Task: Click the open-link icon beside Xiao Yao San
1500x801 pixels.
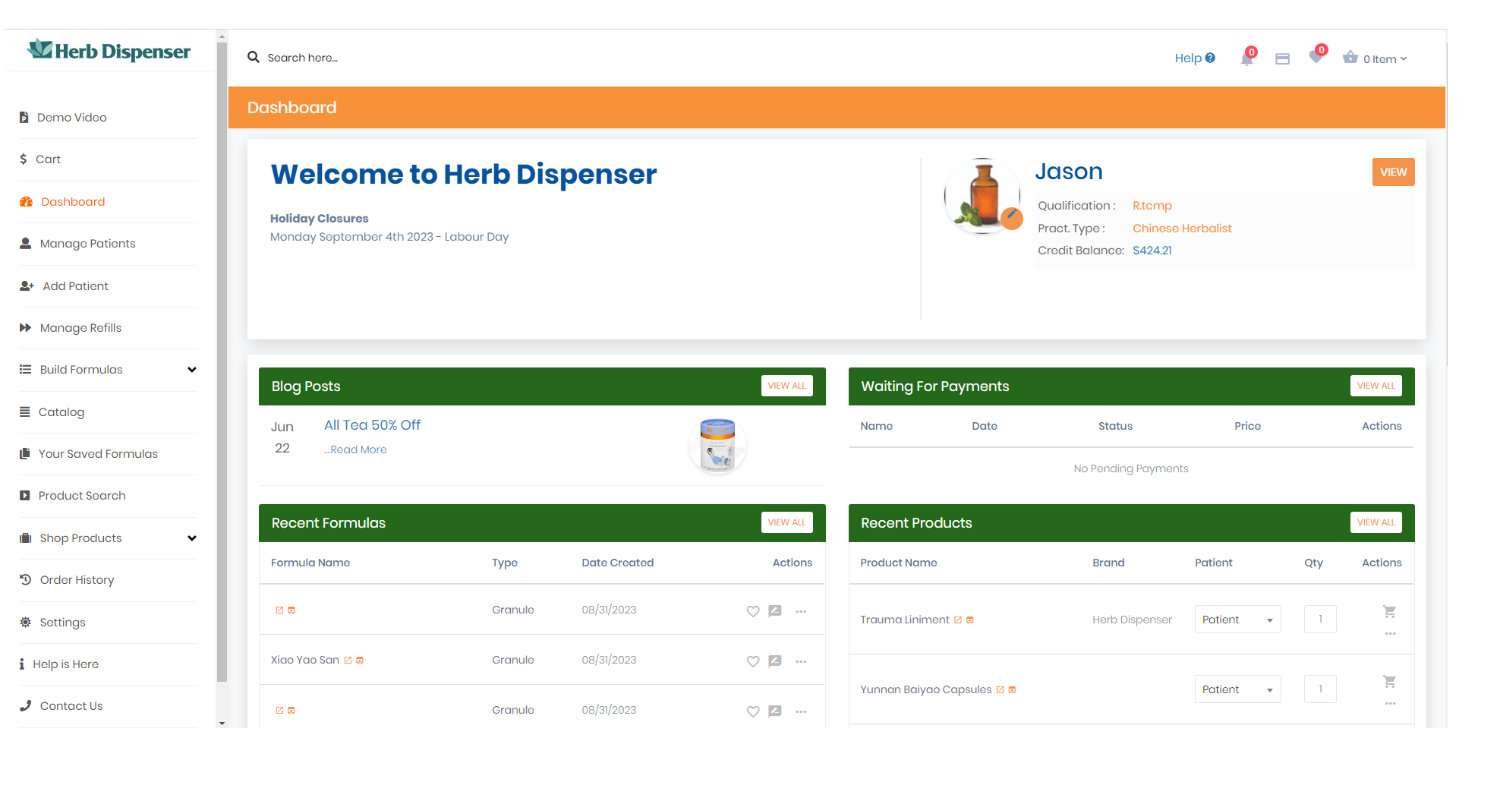Action: pyautogui.click(x=348, y=660)
